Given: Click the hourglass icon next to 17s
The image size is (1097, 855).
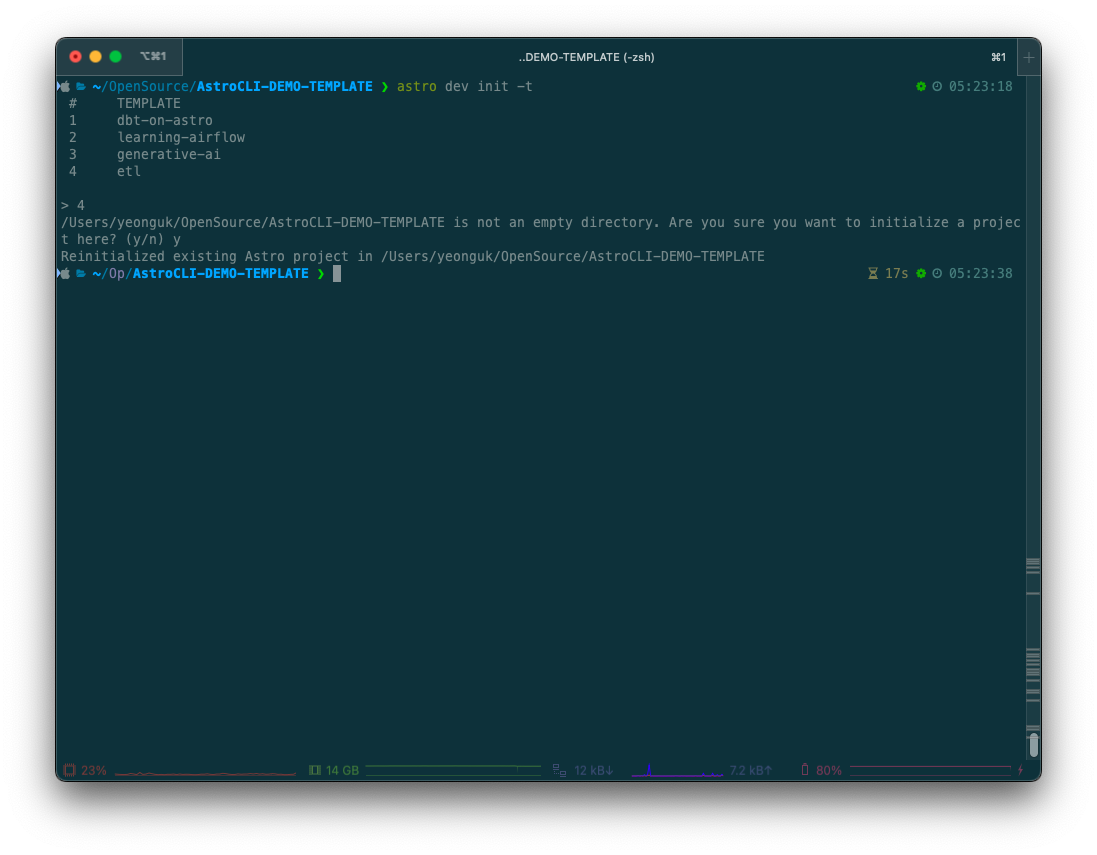Looking at the screenshot, I should [873, 274].
